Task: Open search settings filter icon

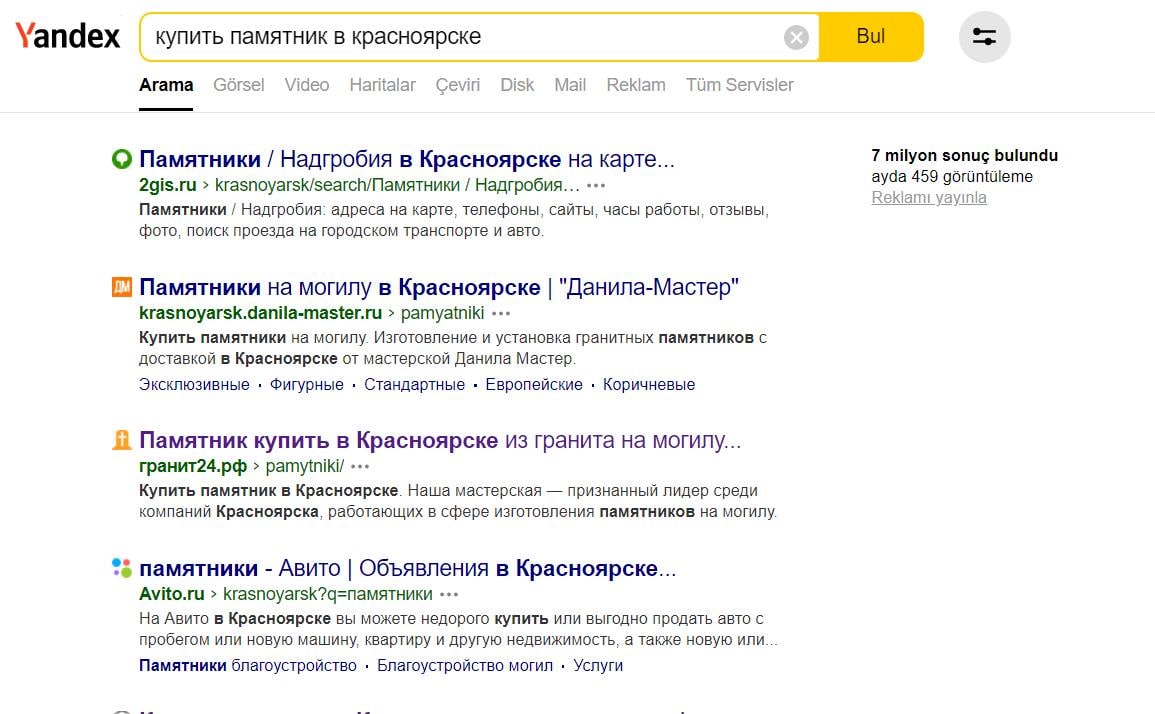Action: (x=984, y=37)
